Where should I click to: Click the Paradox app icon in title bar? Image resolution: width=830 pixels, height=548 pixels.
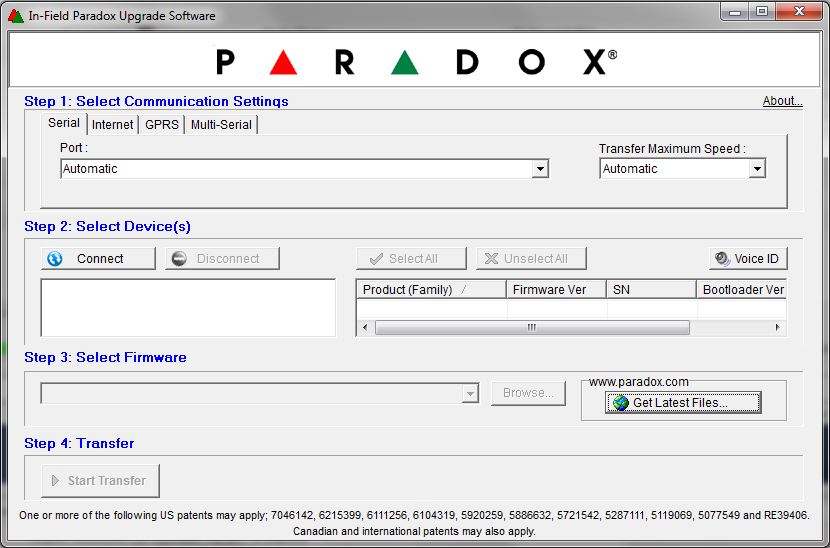coord(15,16)
